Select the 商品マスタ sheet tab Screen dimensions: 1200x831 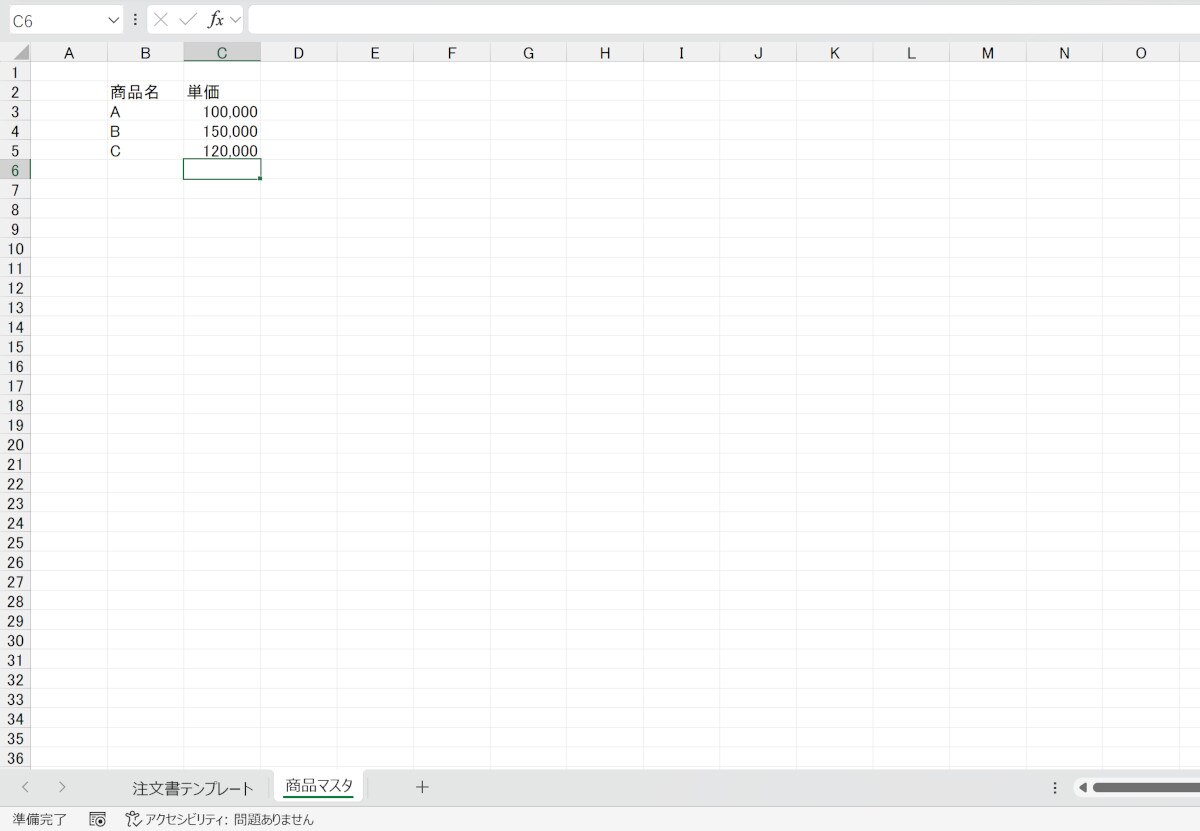pyautogui.click(x=319, y=786)
